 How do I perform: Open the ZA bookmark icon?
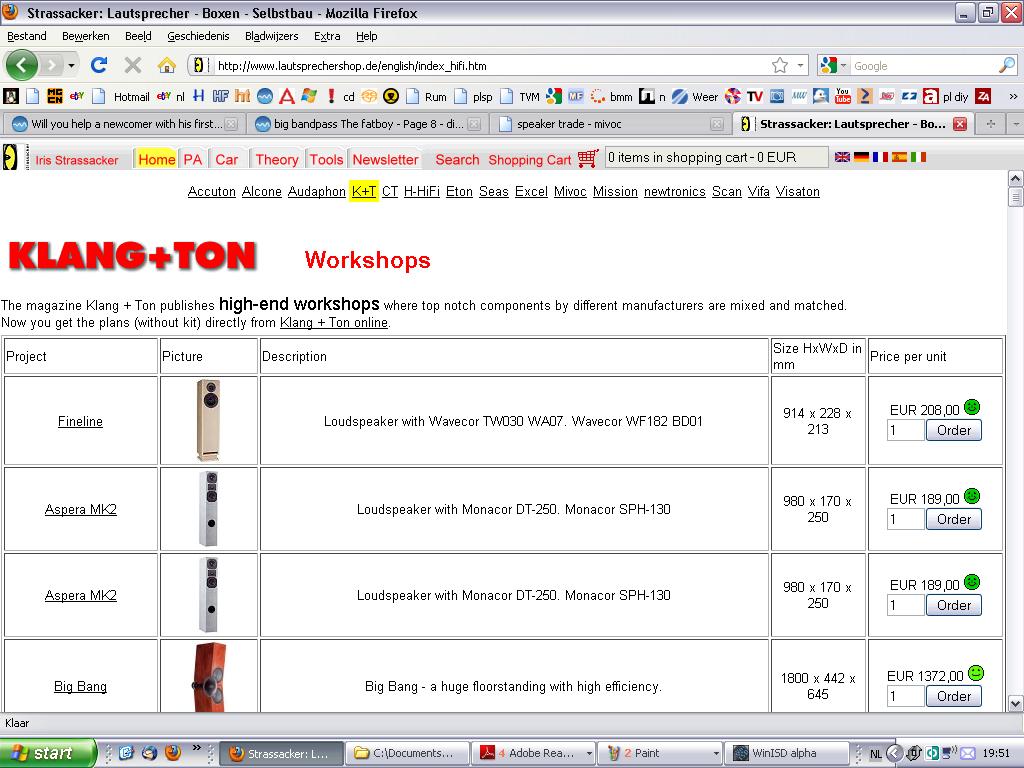coord(983,97)
